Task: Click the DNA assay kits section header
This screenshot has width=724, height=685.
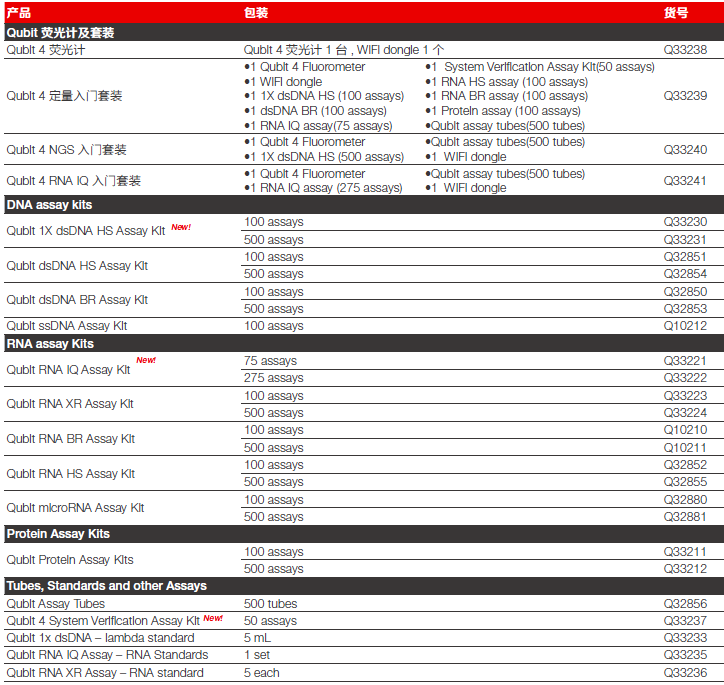Action: pyautogui.click(x=49, y=204)
